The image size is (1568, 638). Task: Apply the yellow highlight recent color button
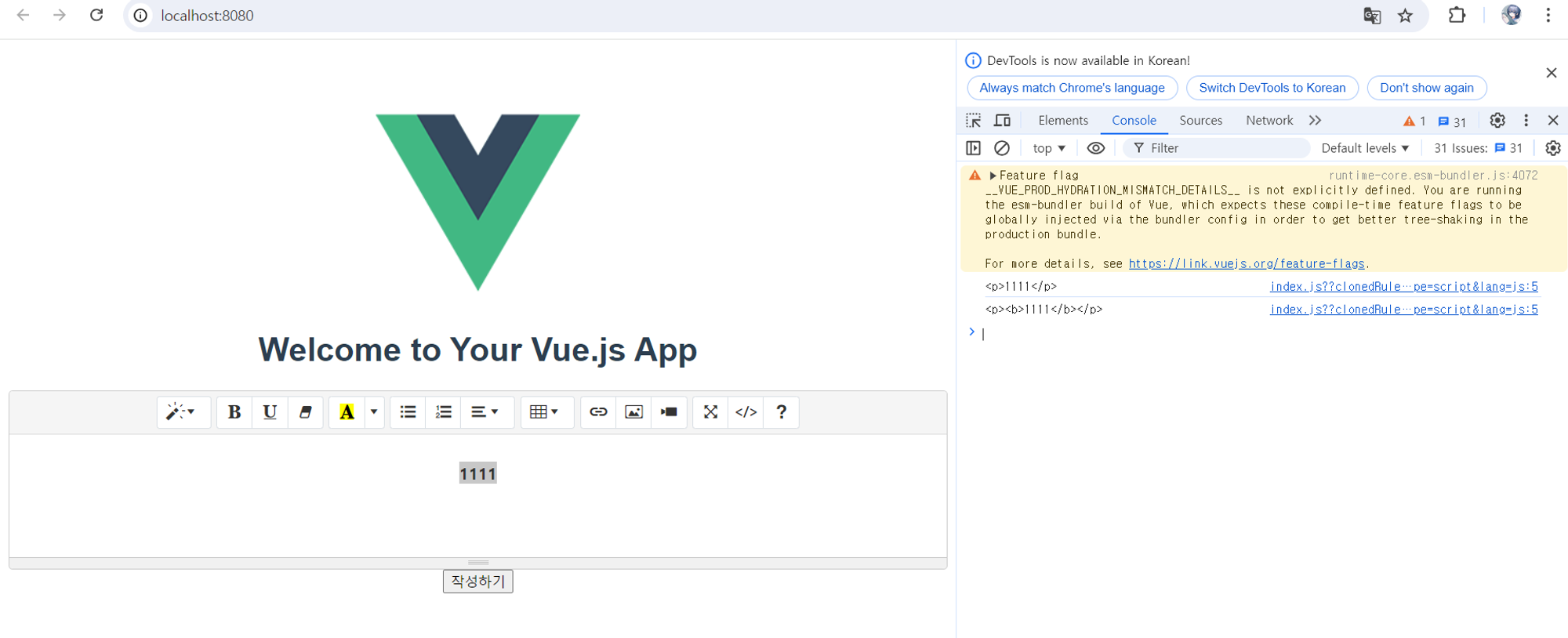click(347, 412)
